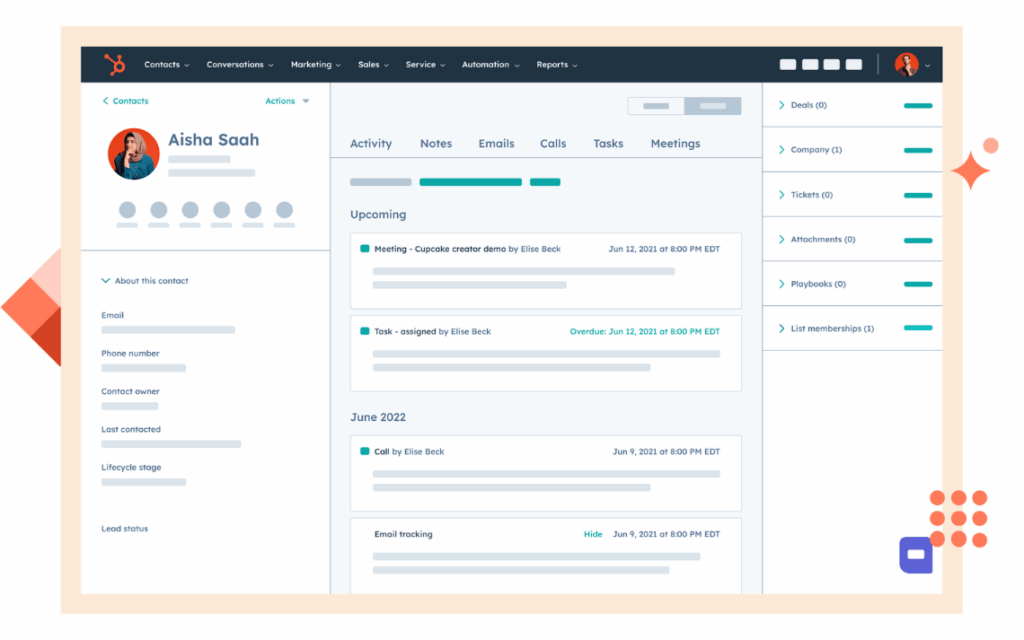Click the June 2022 section heading
This screenshot has width=1024, height=640.
[x=378, y=417]
